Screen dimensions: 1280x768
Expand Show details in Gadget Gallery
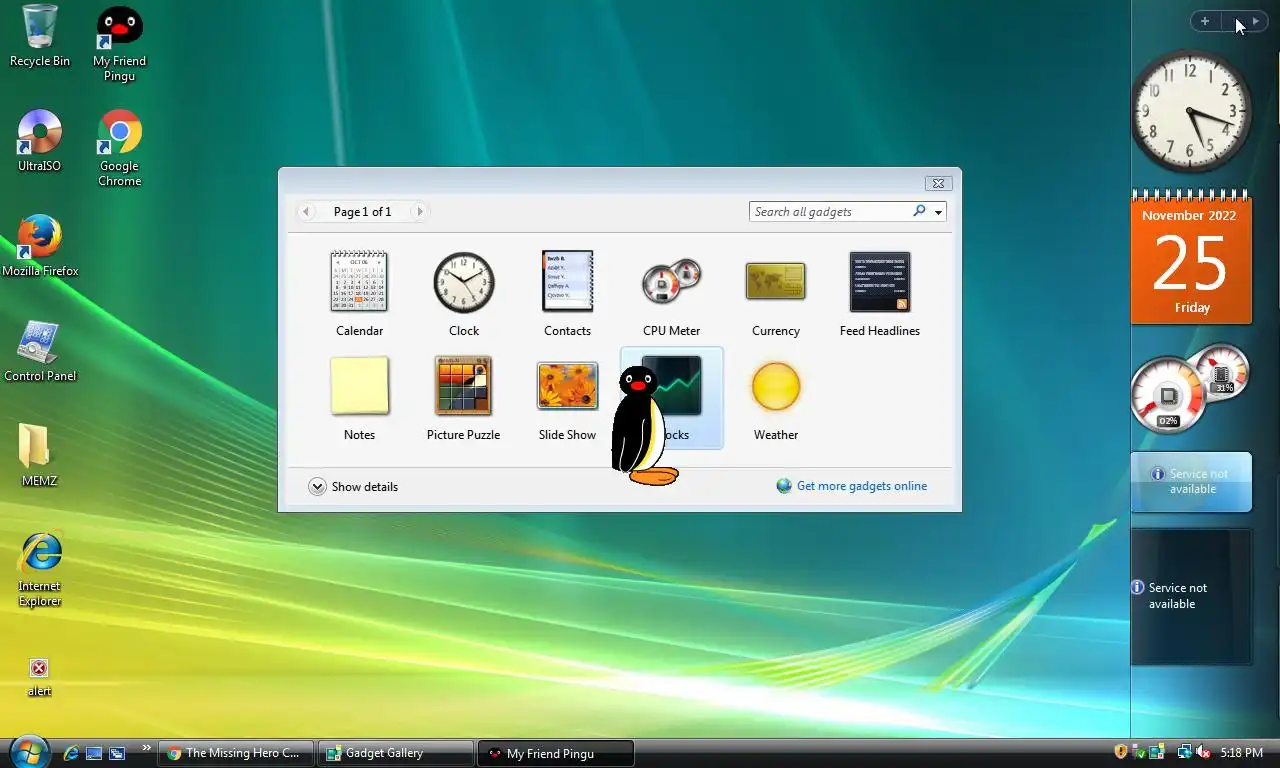(353, 487)
